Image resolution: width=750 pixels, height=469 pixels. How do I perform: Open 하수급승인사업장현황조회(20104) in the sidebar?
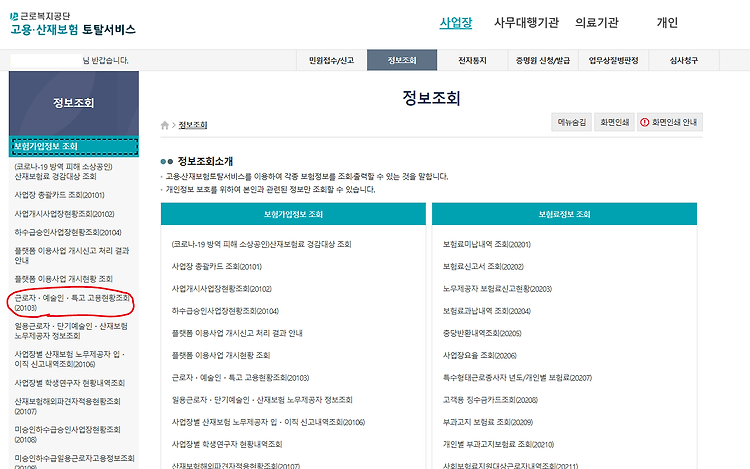pyautogui.click(x=68, y=232)
